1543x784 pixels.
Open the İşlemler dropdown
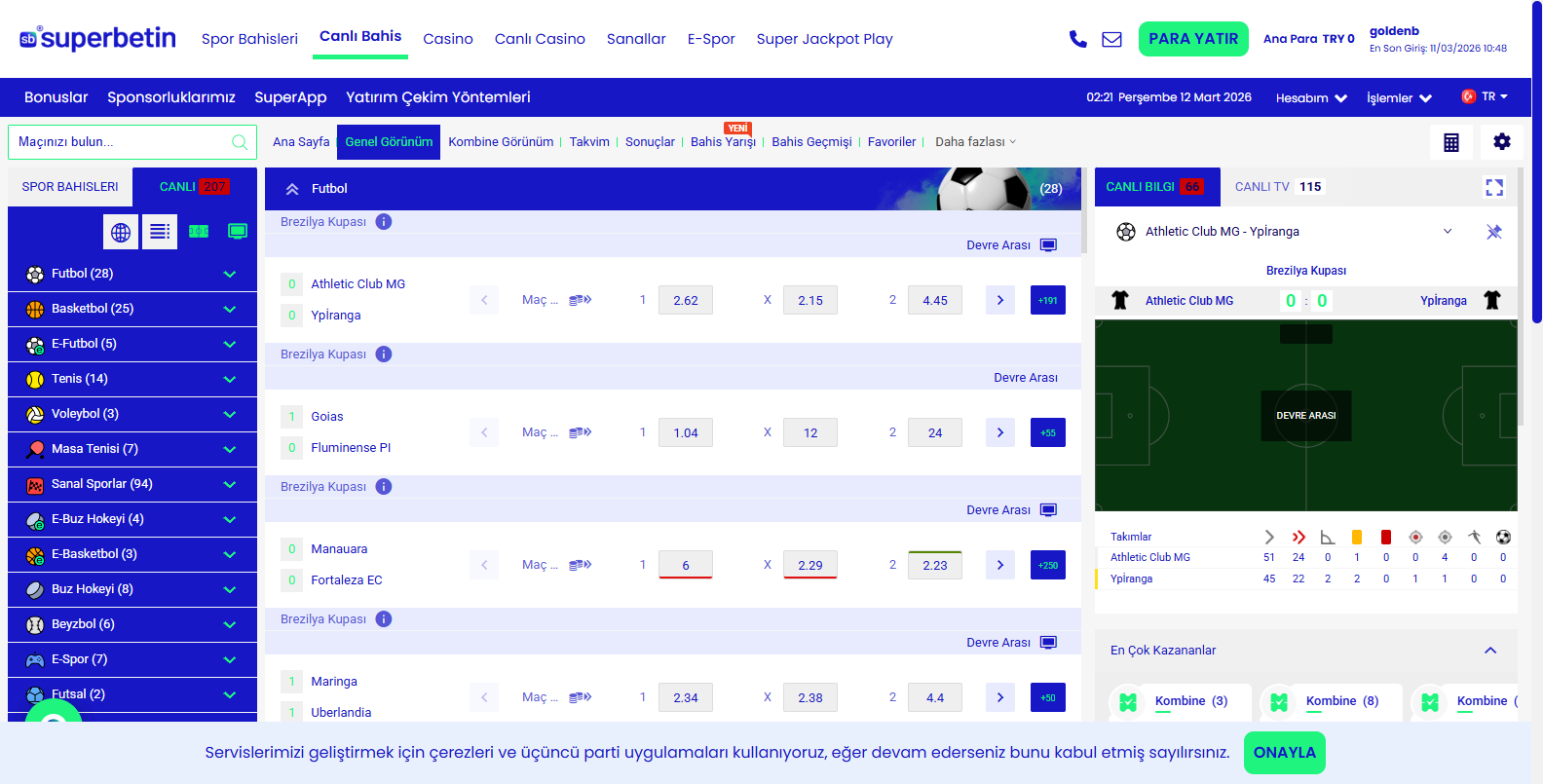pyautogui.click(x=1399, y=98)
